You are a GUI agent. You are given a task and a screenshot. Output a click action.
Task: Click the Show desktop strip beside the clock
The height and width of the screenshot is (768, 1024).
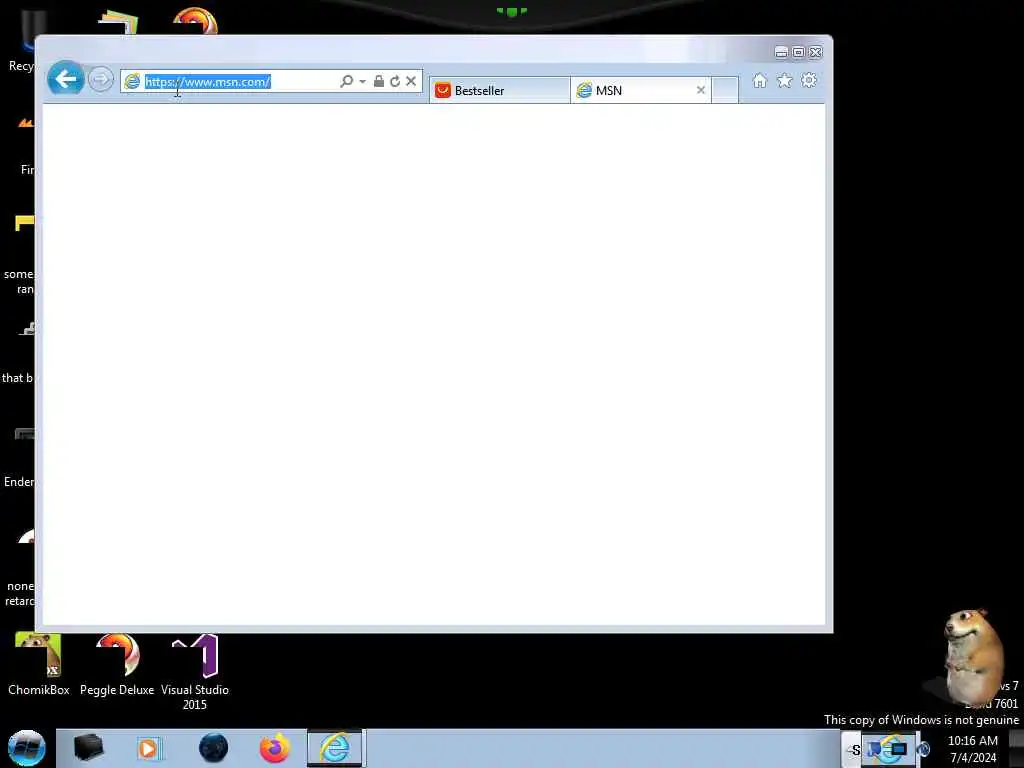click(1016, 749)
